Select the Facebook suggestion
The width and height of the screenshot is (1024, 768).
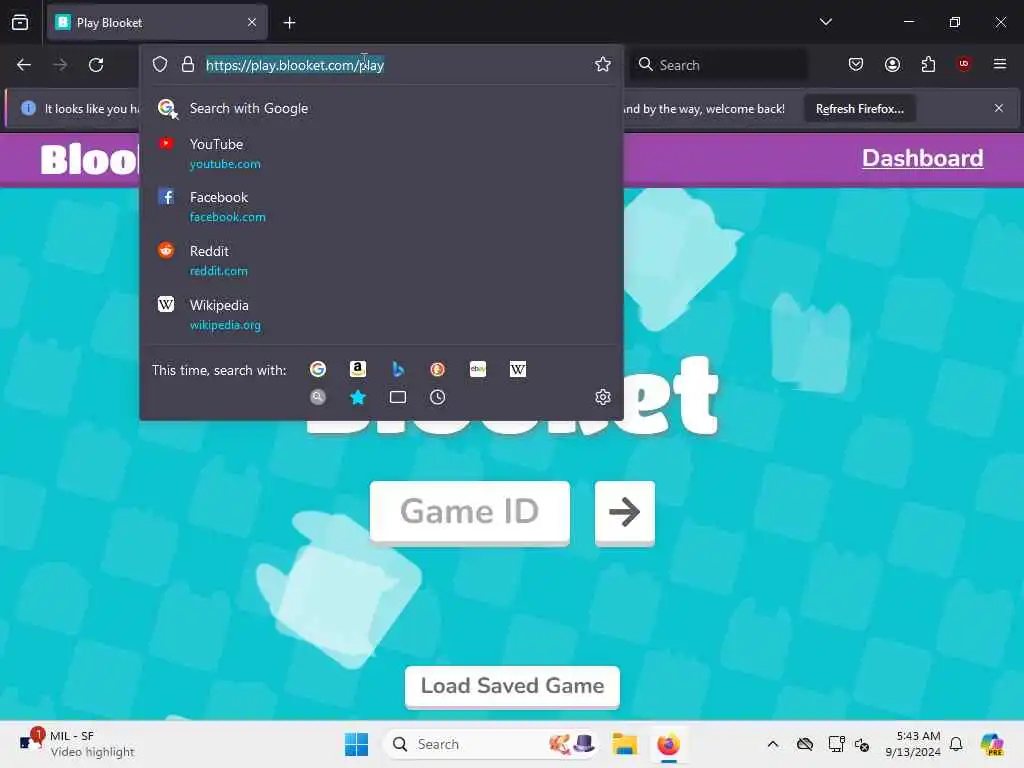click(x=381, y=206)
